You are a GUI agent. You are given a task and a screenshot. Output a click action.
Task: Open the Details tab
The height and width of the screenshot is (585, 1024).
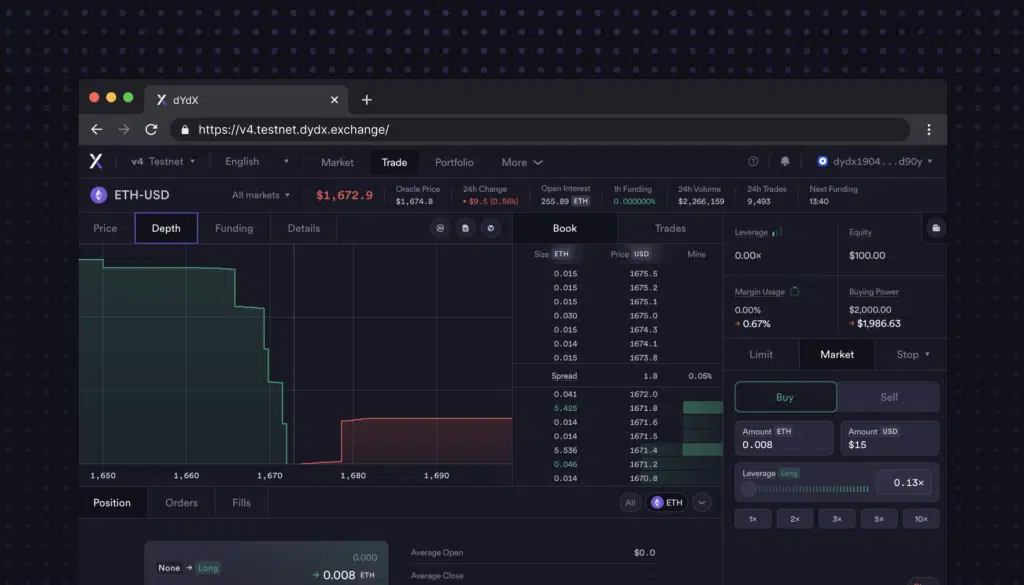pyautogui.click(x=304, y=228)
